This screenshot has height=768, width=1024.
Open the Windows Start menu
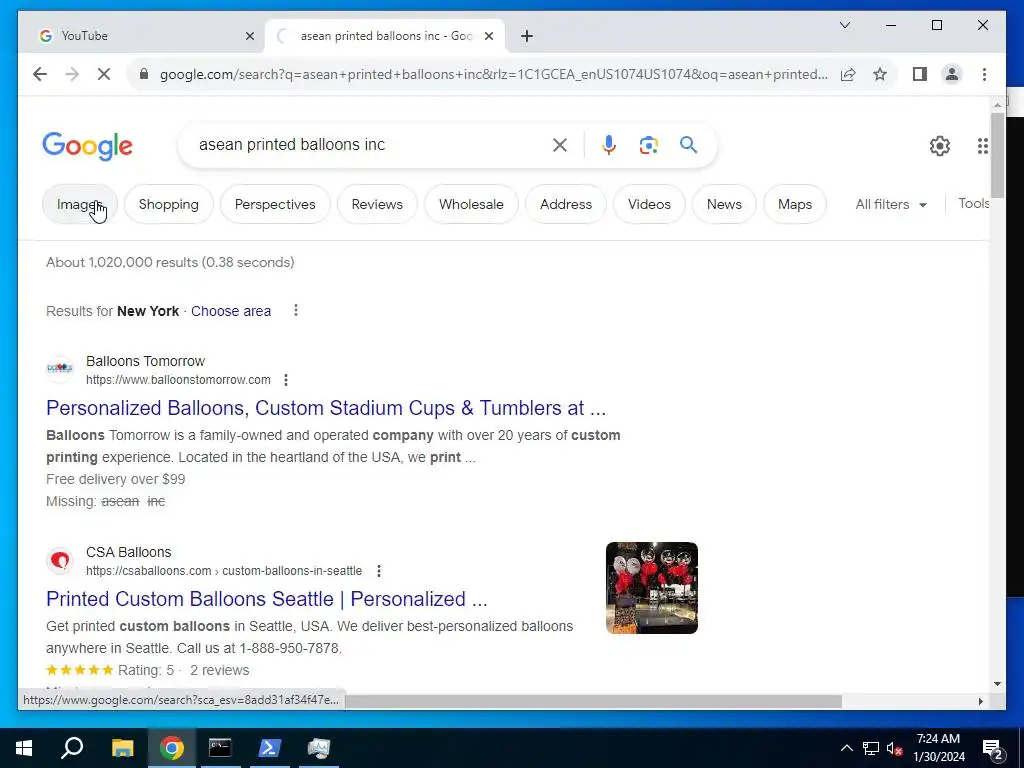24,748
